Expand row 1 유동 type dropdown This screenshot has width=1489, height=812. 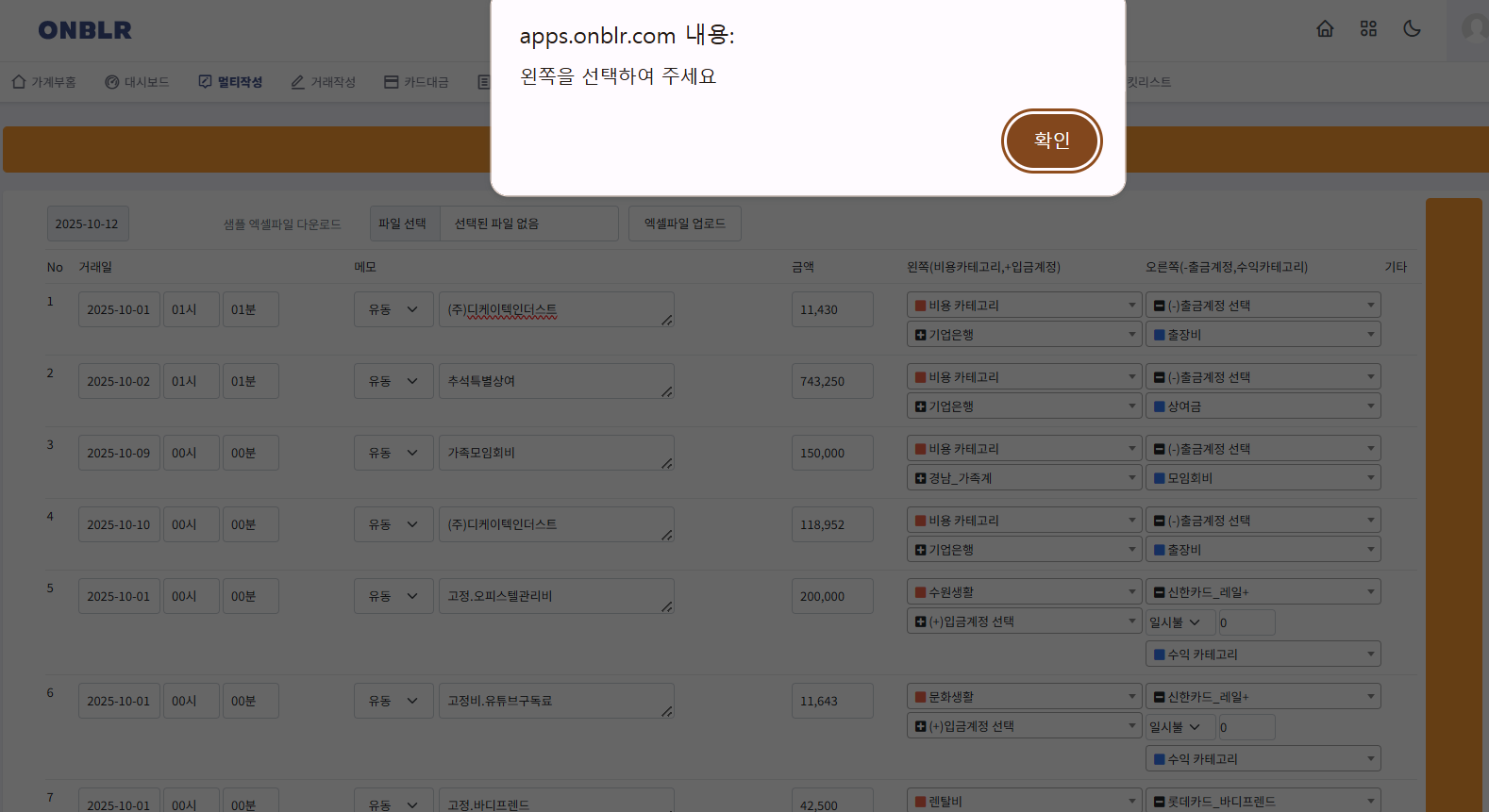pyautogui.click(x=393, y=309)
